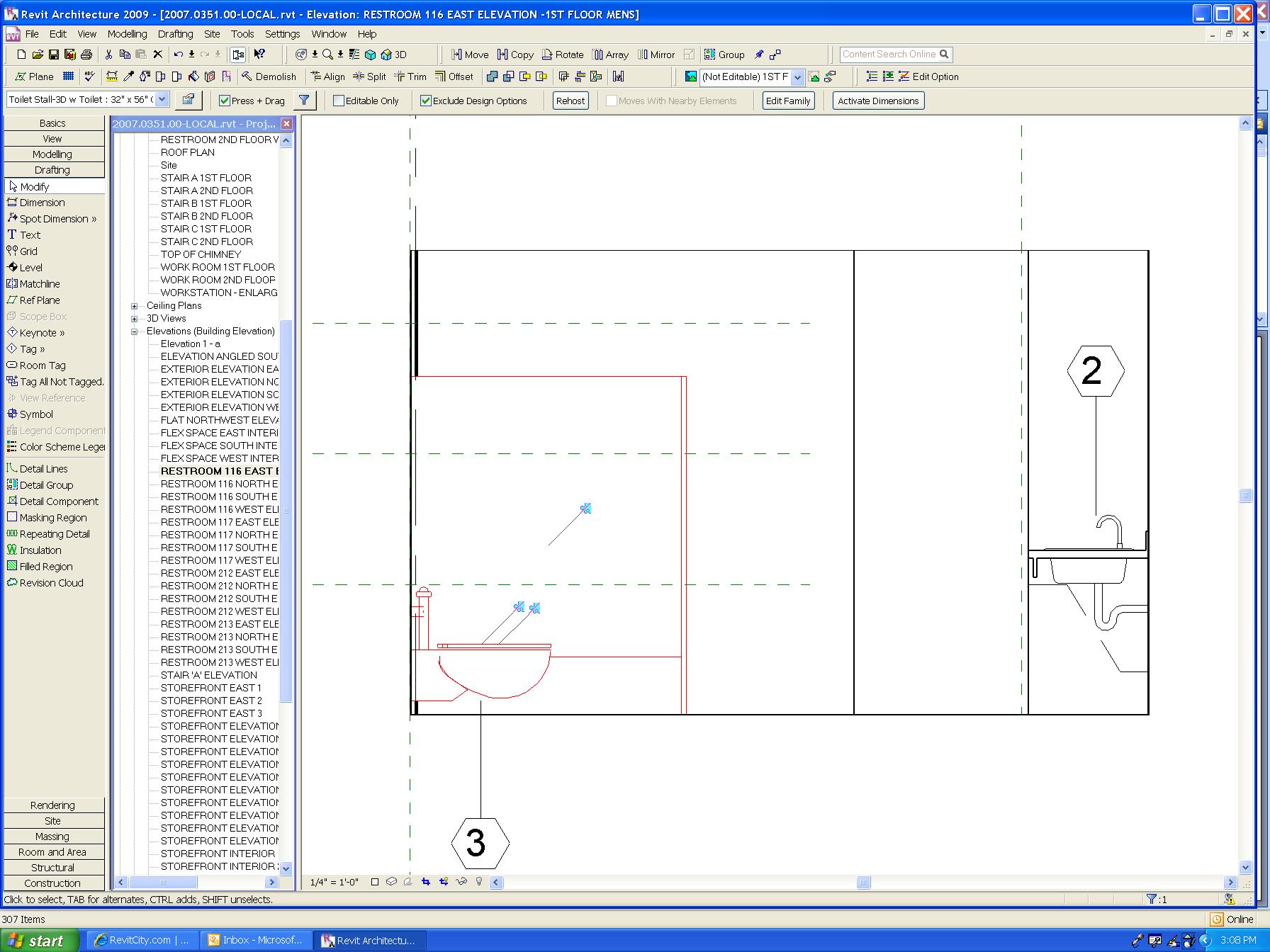Click the New file icon

tap(21, 55)
